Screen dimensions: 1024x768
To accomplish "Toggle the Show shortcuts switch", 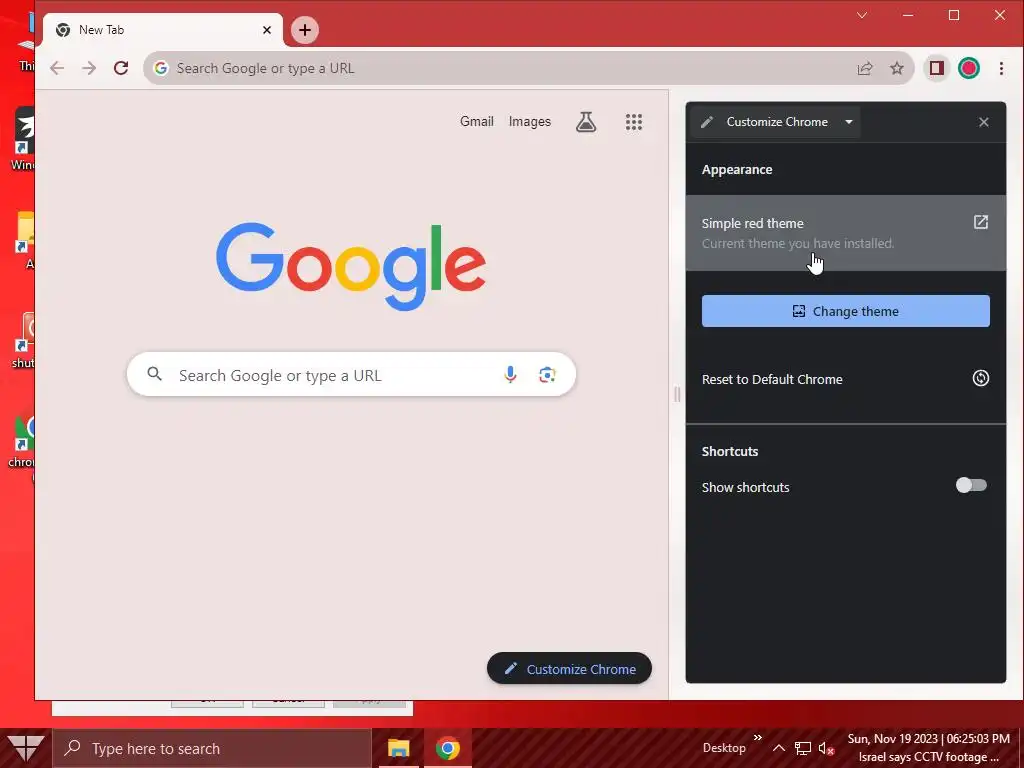I will click(971, 485).
